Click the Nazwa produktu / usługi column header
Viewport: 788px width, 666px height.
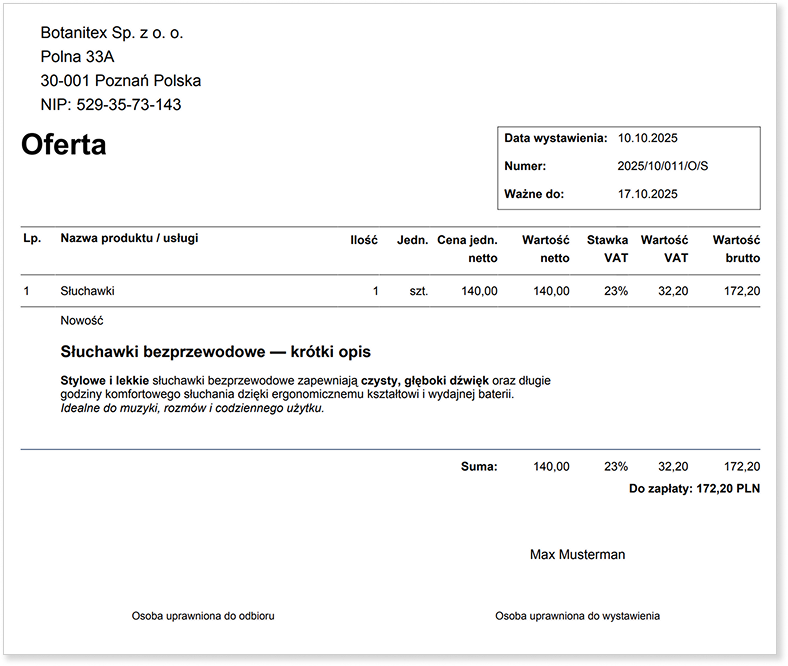click(129, 238)
